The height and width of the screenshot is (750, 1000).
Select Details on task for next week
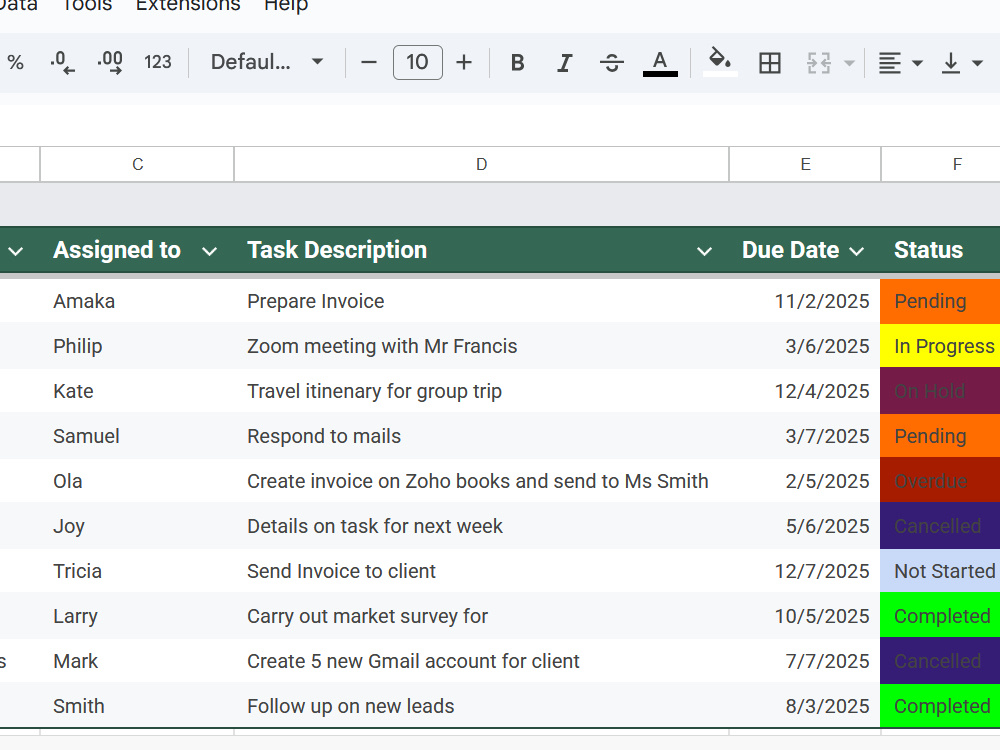tap(482, 526)
